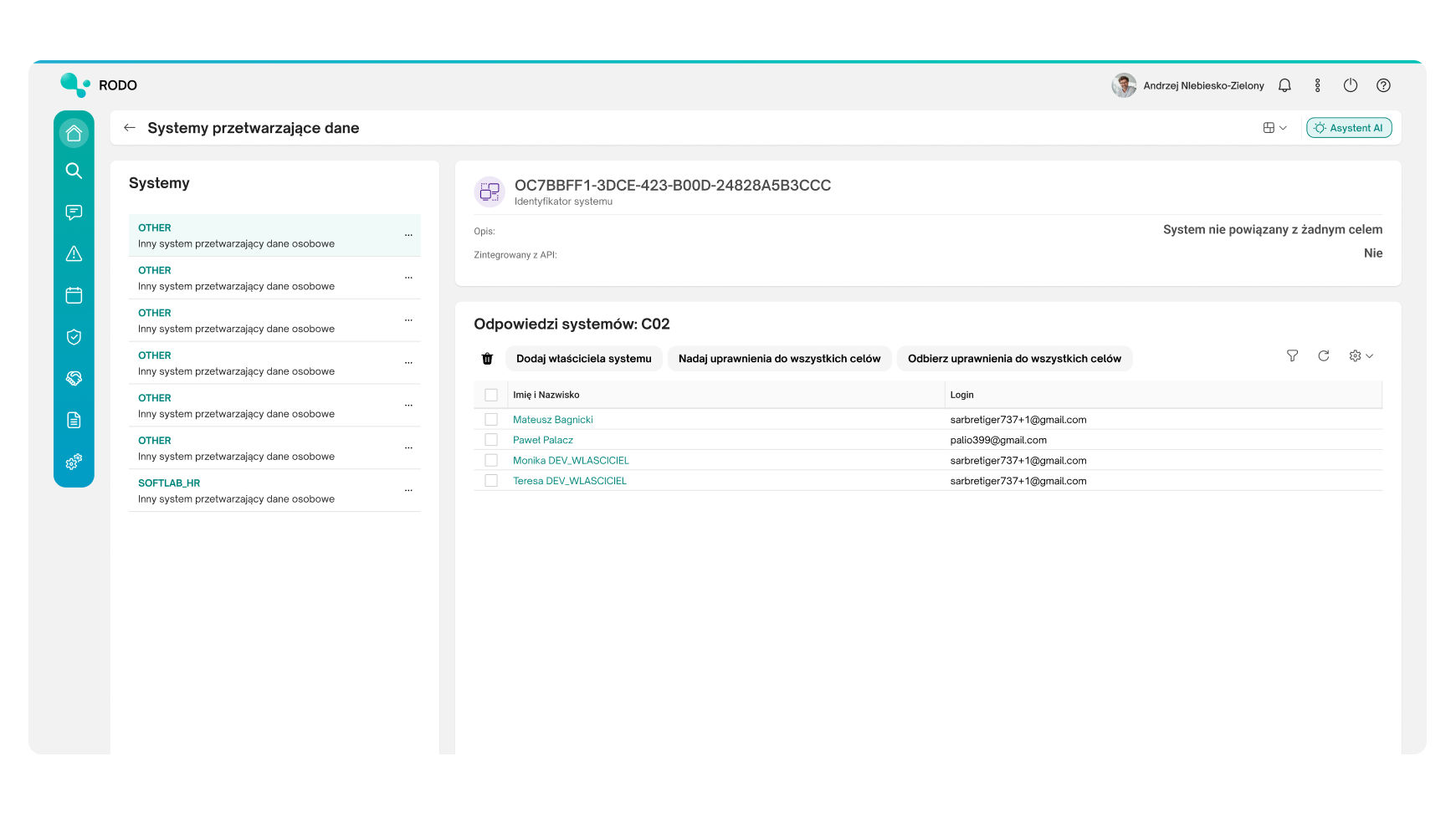Open the layout view dropdown near Asystent AI
The image size is (1456, 833).
1274,128
